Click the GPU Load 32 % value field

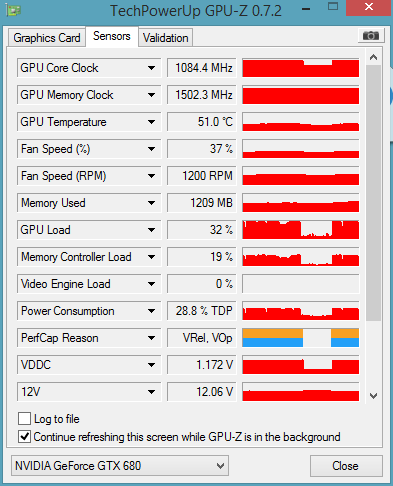click(202, 230)
